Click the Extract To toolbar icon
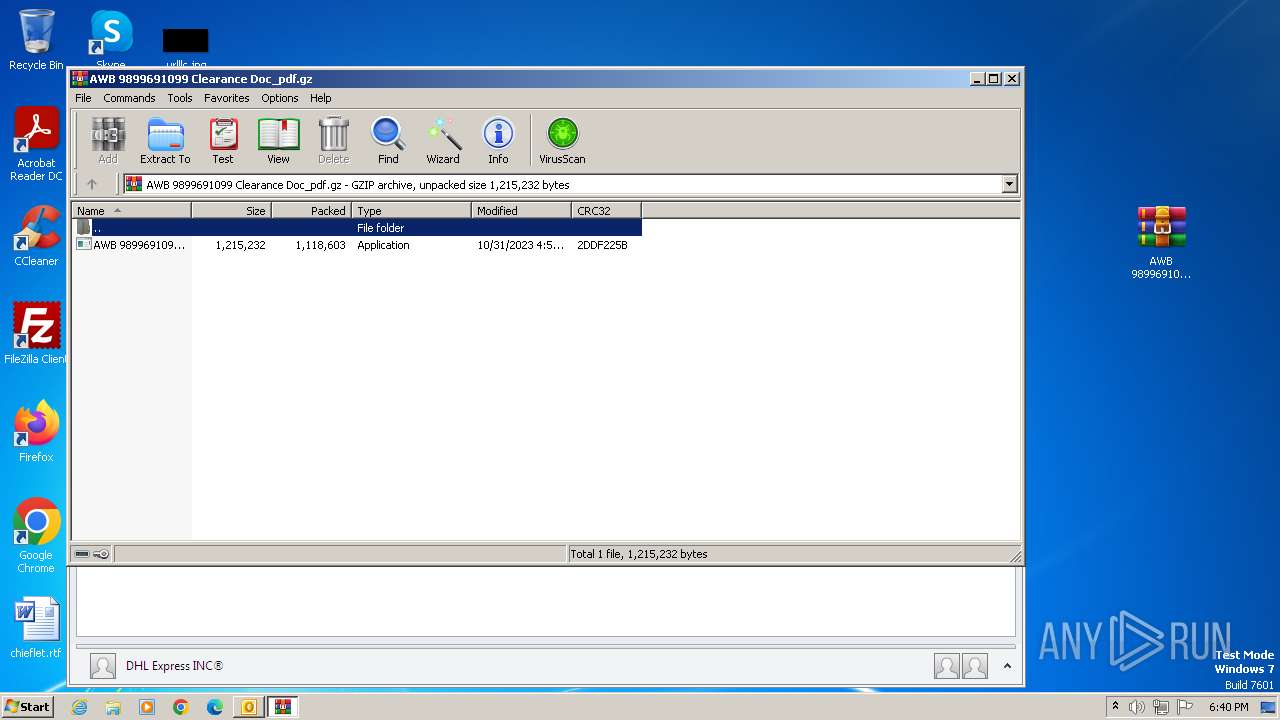The height and width of the screenshot is (720, 1280). pos(165,141)
